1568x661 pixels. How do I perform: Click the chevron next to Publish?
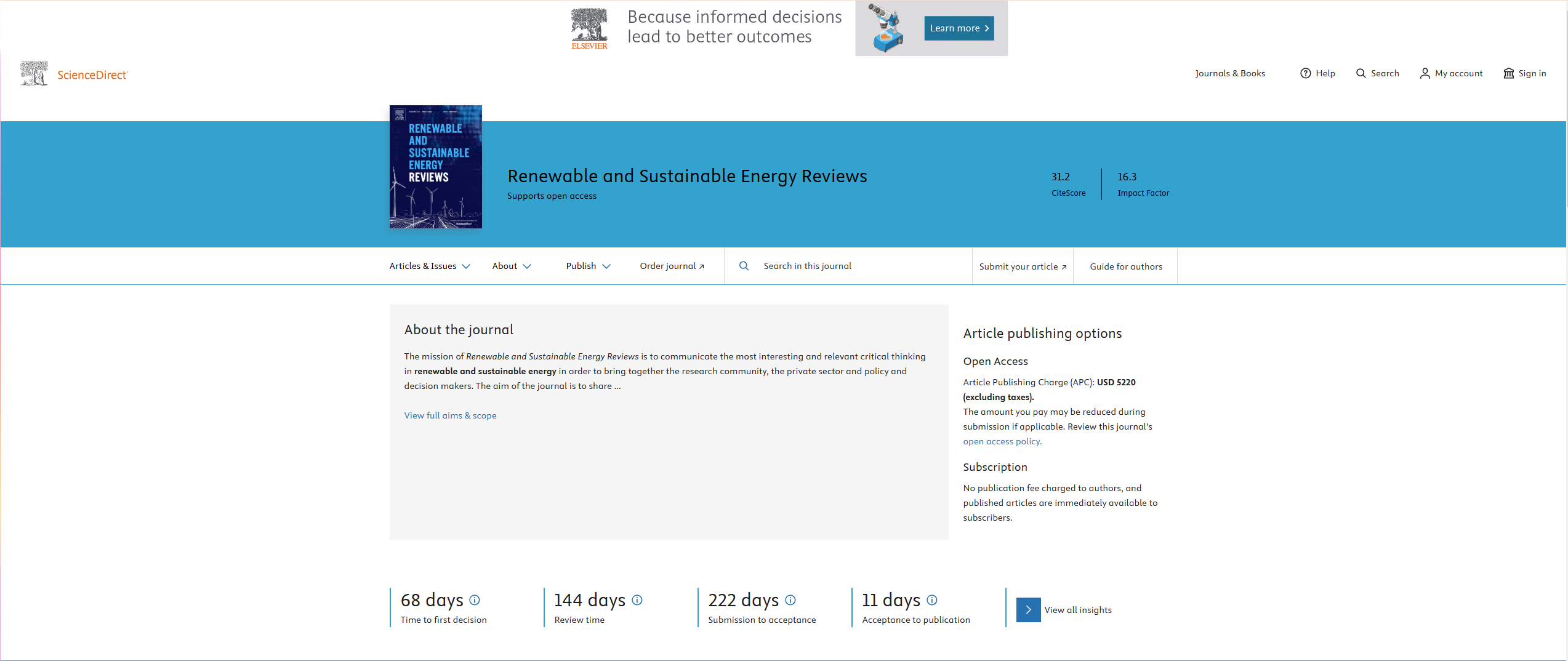click(606, 266)
